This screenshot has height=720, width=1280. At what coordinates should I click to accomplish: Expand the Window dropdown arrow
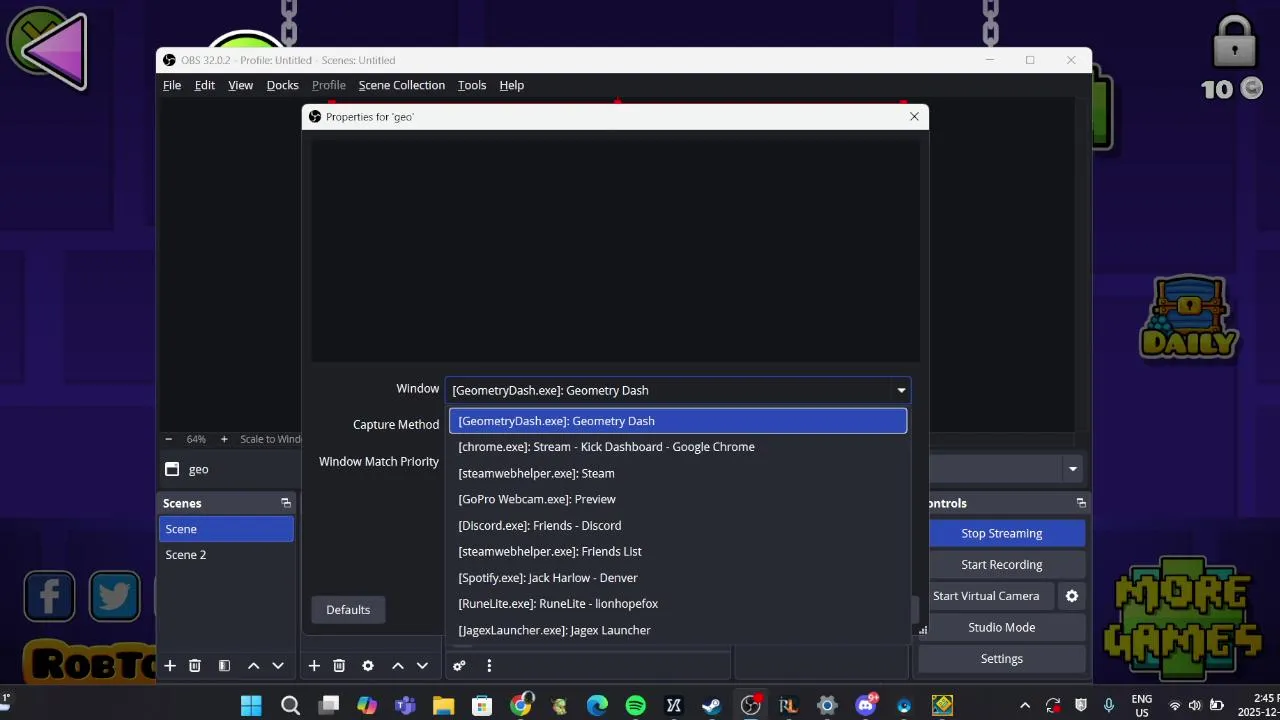pyautogui.click(x=901, y=391)
